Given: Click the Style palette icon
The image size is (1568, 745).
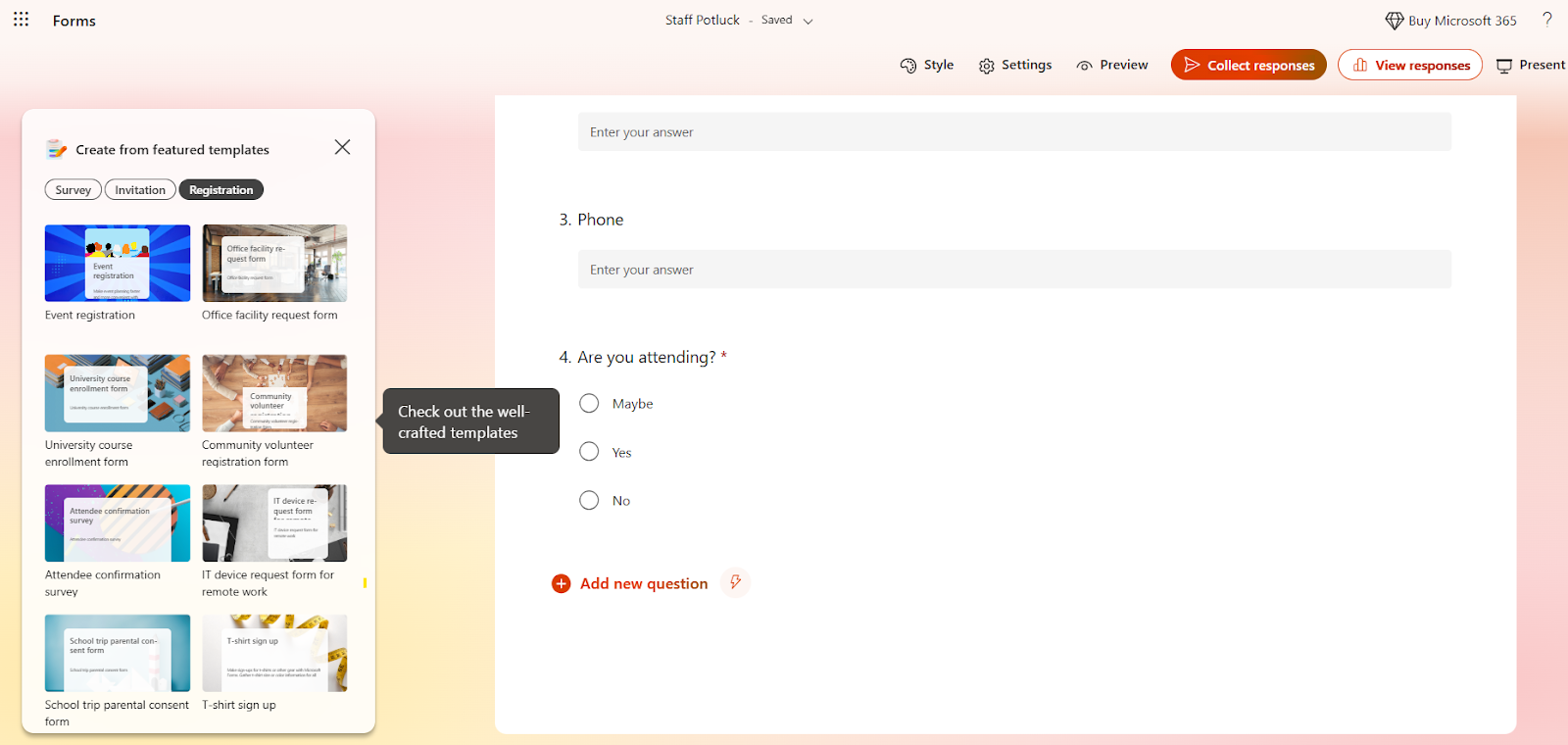Looking at the screenshot, I should click(x=908, y=66).
